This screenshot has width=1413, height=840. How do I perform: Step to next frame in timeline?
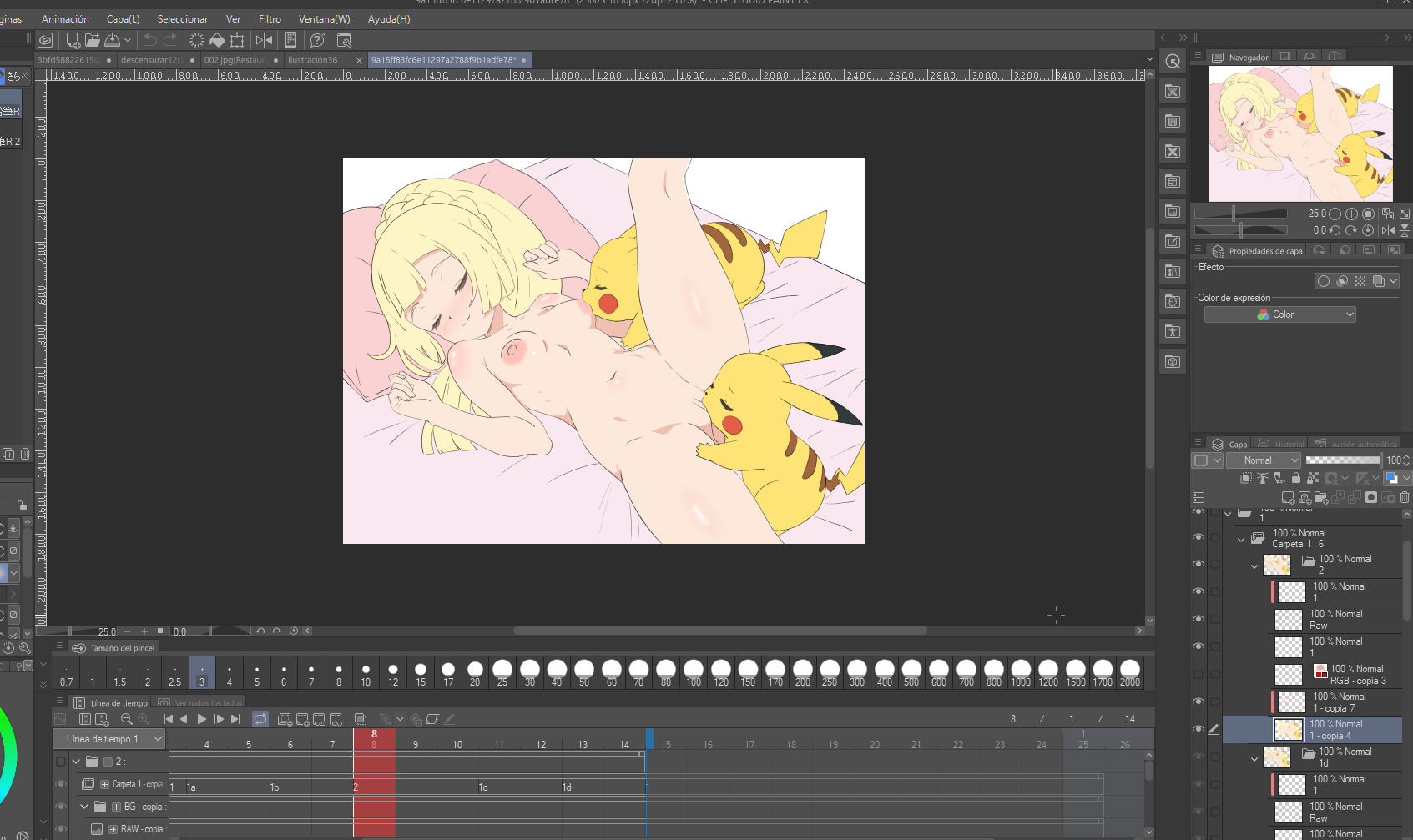(x=219, y=719)
